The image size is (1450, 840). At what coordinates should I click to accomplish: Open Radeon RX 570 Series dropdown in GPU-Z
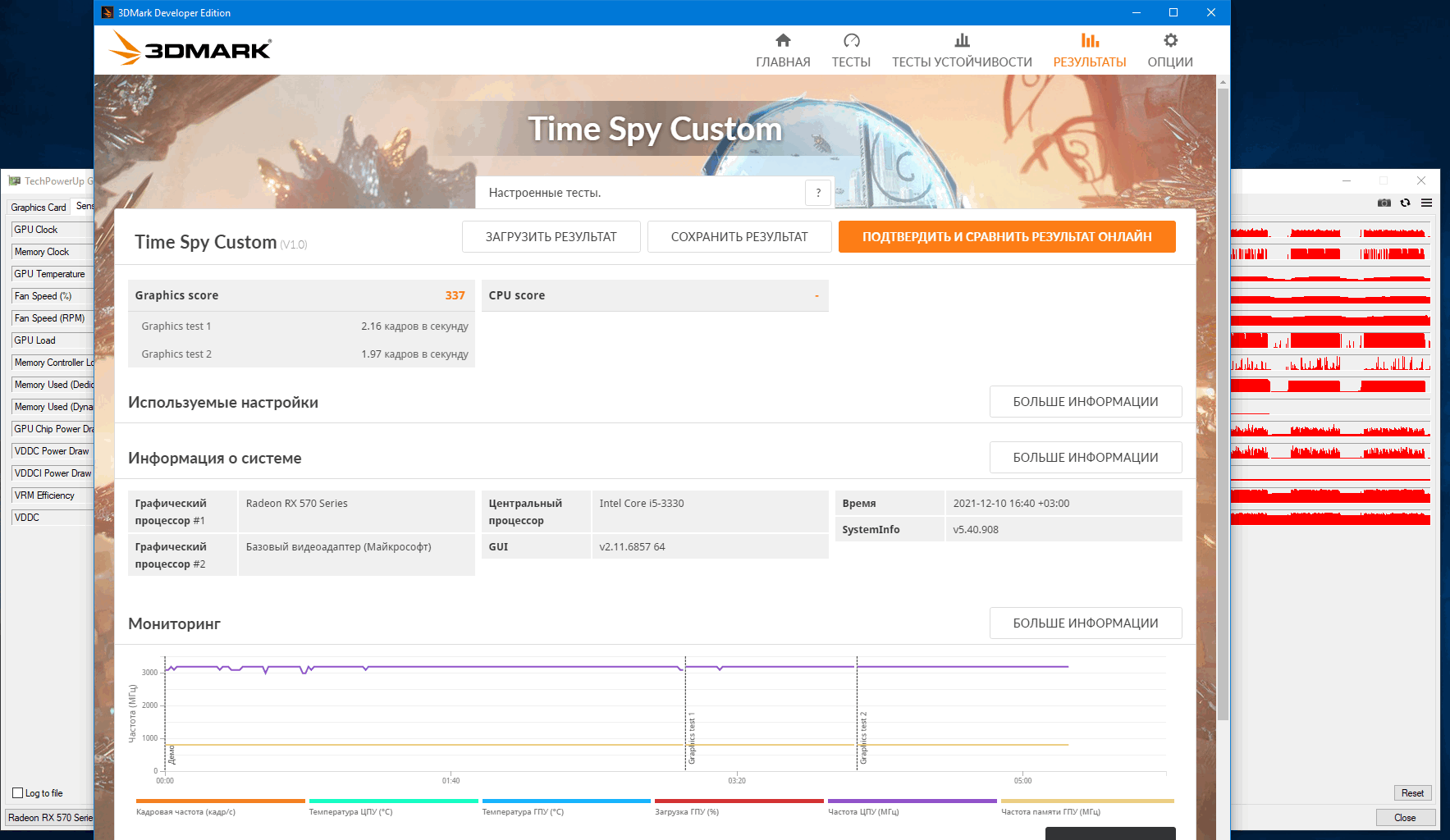tap(50, 818)
